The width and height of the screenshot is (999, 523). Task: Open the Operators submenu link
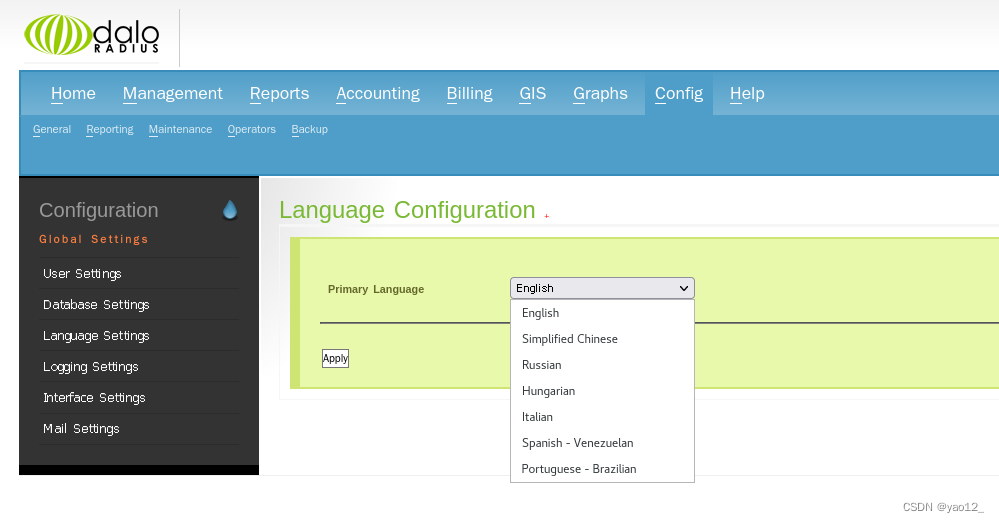pos(252,129)
